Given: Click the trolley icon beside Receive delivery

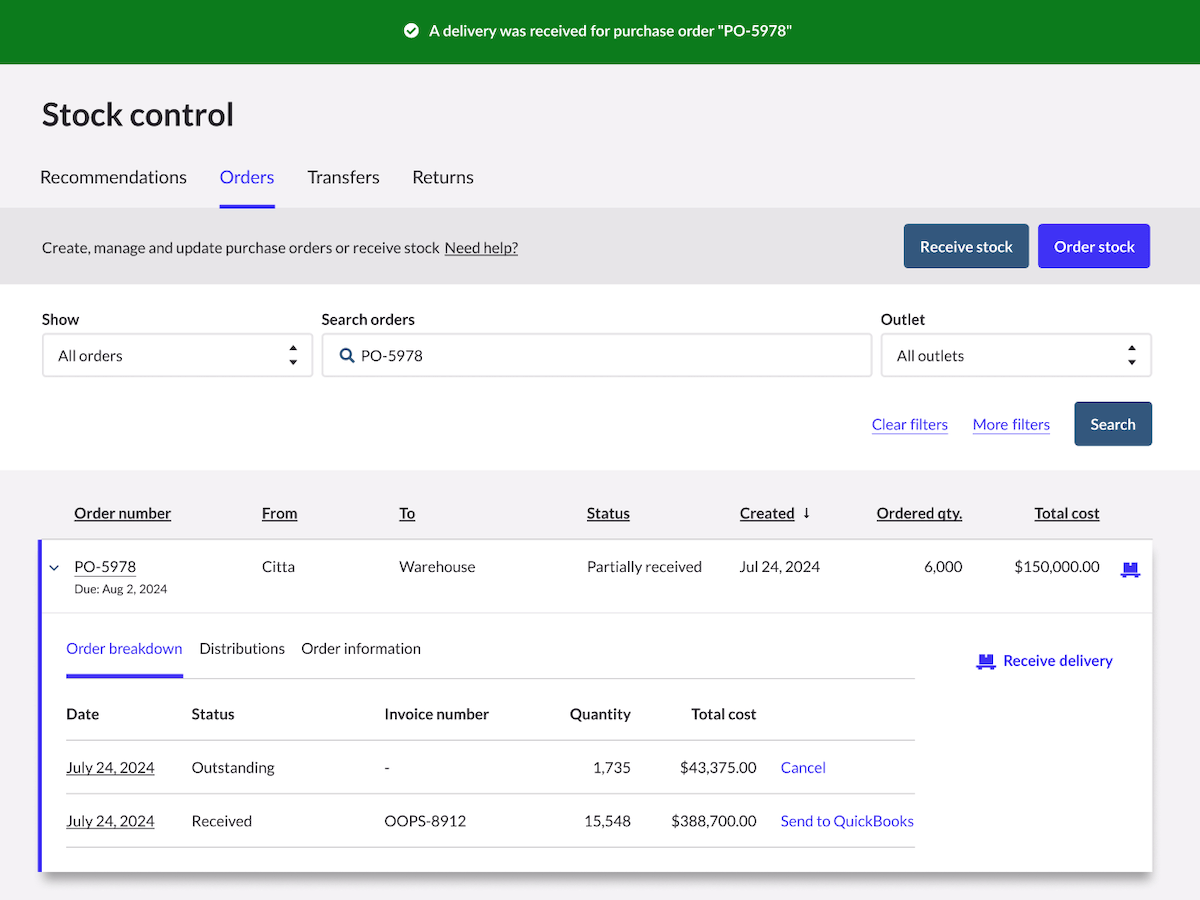Looking at the screenshot, I should [x=986, y=661].
